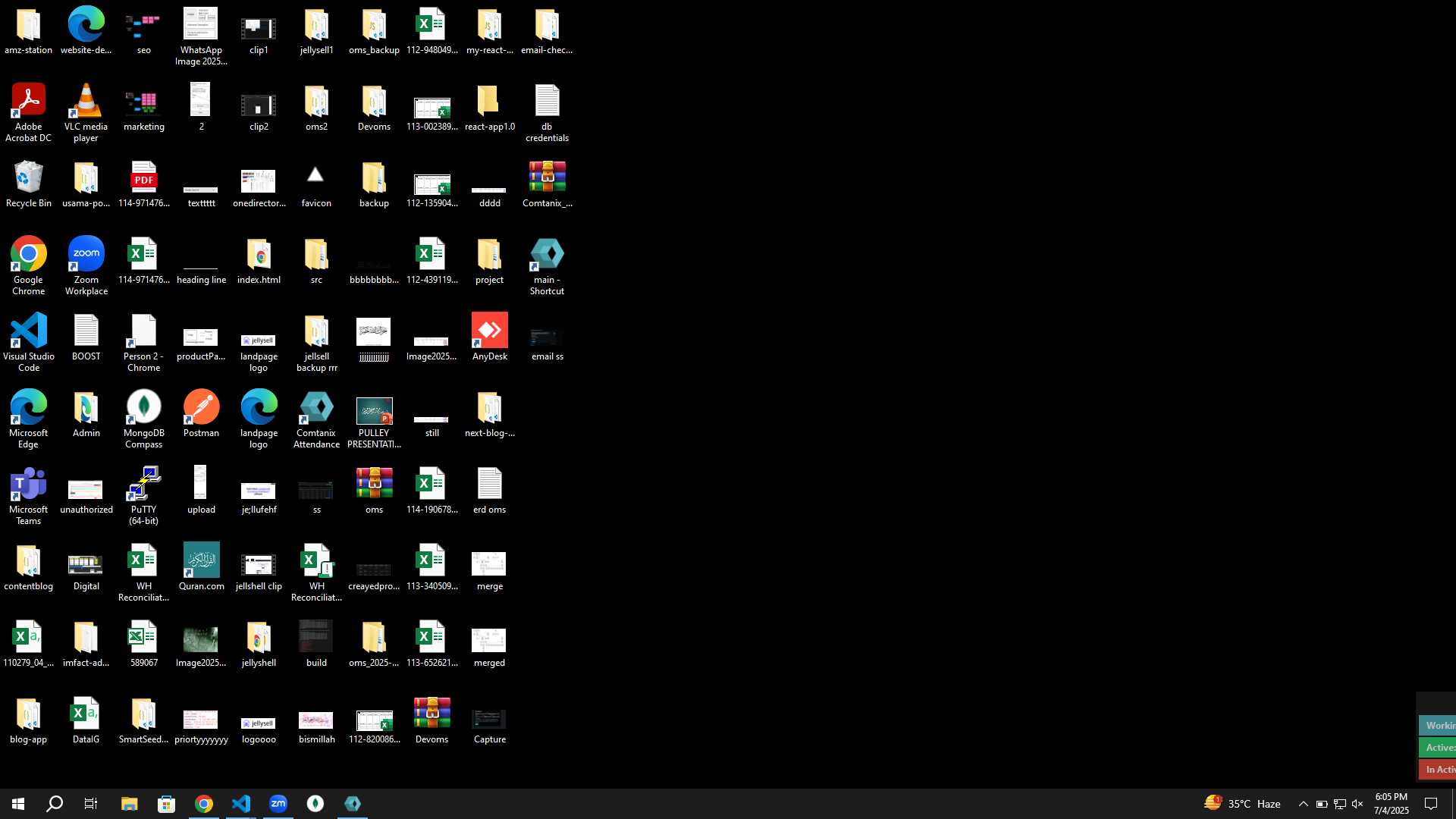Image resolution: width=1456 pixels, height=819 pixels.
Task: Switch to Zoom on the taskbar
Action: (x=278, y=804)
